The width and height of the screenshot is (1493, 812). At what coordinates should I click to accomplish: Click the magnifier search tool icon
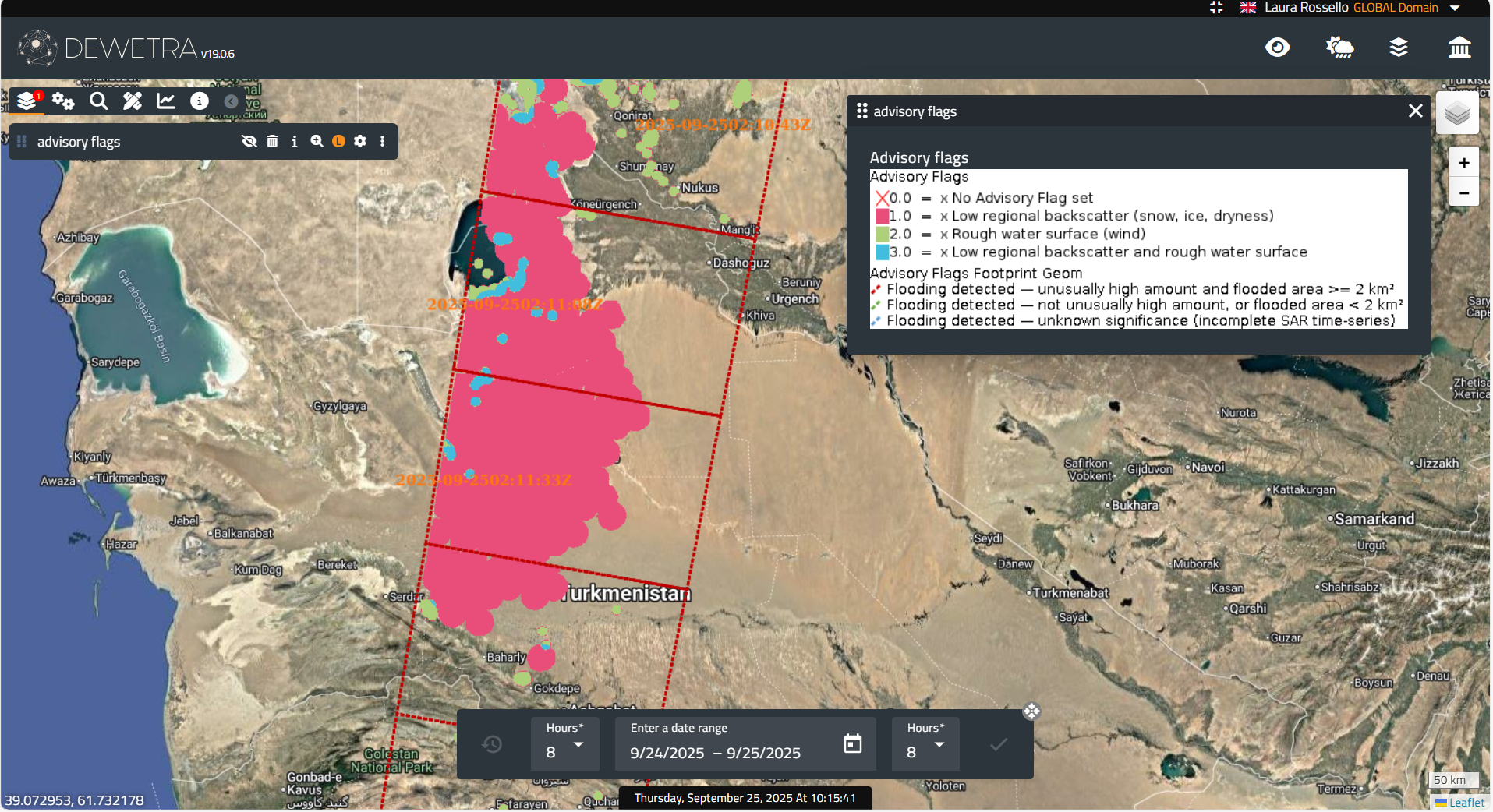tap(98, 101)
